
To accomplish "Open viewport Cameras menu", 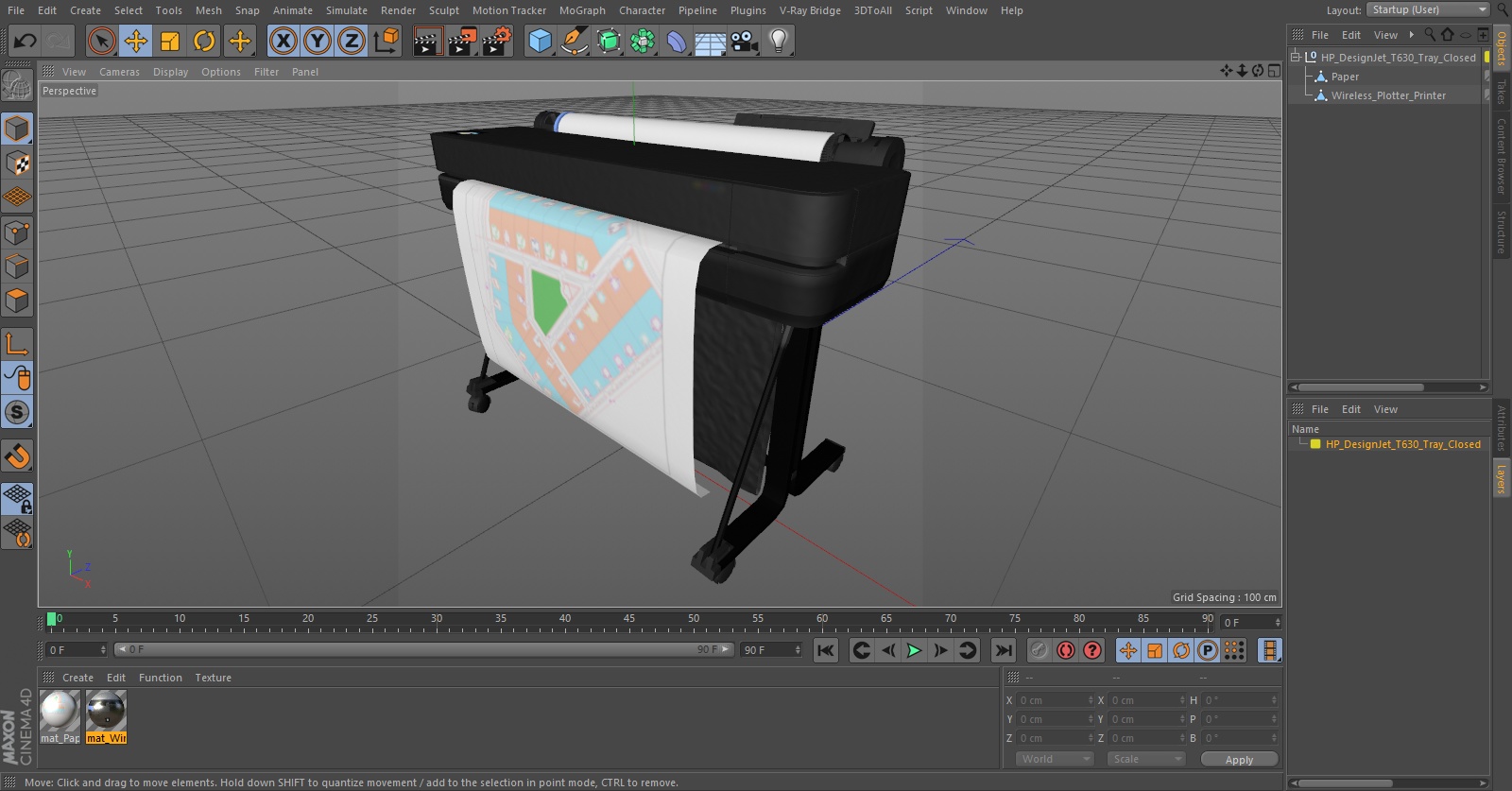I will (119, 72).
